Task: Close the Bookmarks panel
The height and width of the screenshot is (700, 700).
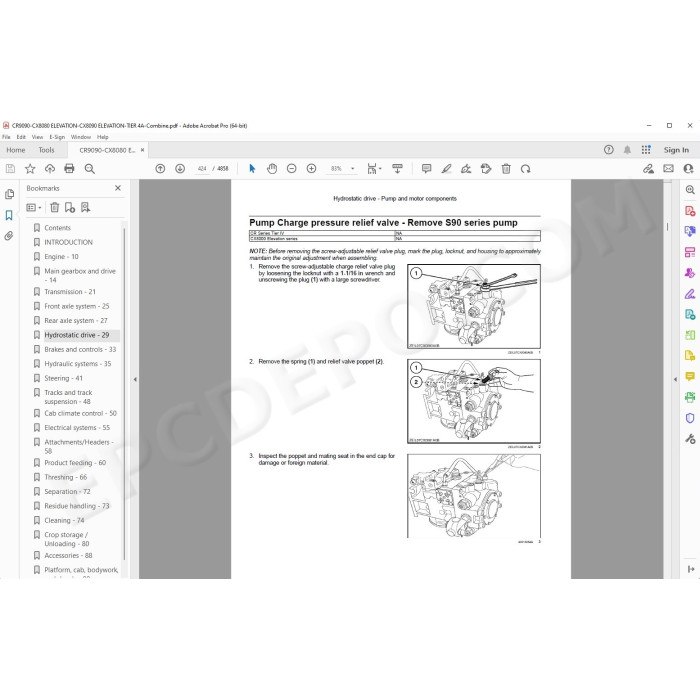Action: pyautogui.click(x=118, y=188)
